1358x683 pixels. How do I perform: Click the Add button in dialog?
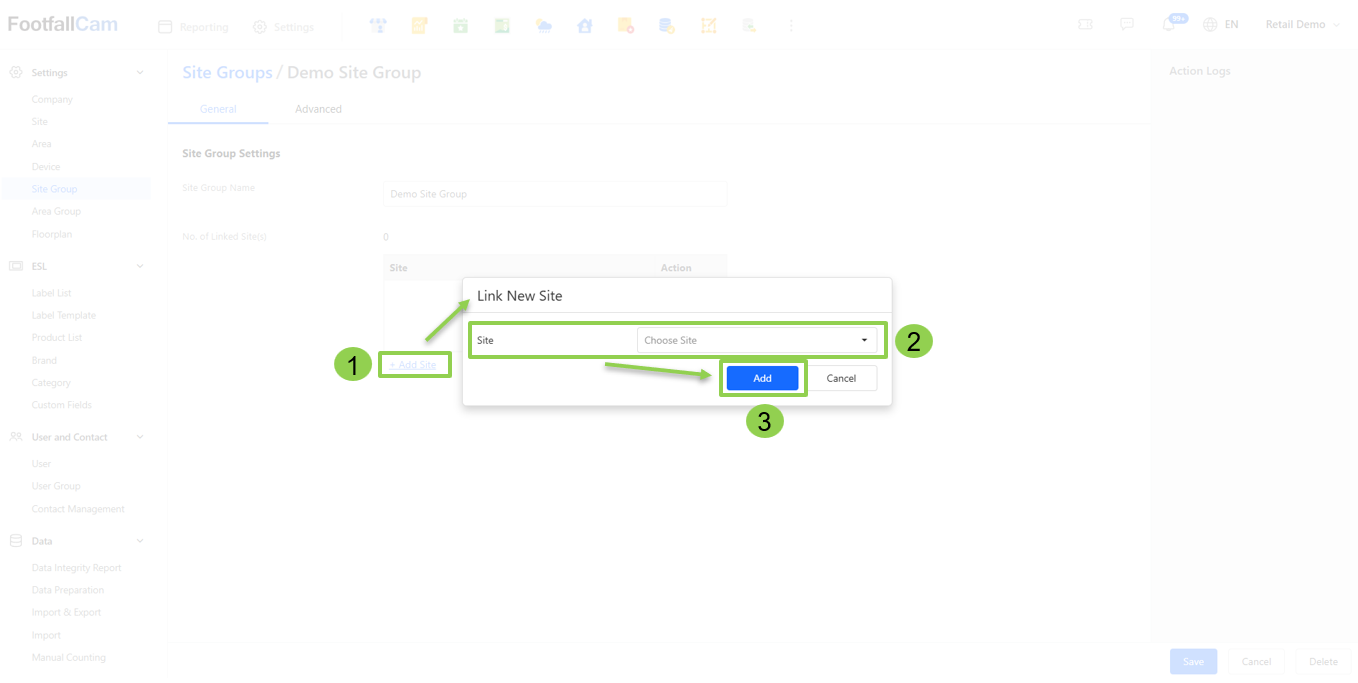762,378
